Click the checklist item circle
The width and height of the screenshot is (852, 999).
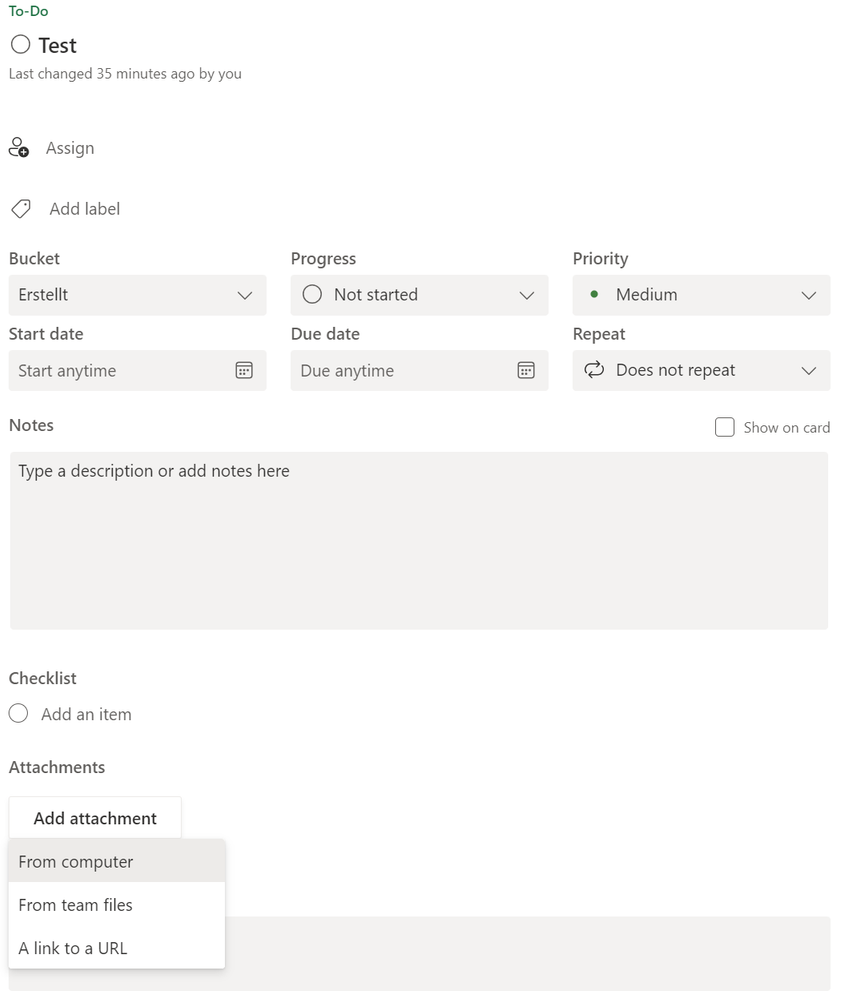tap(18, 713)
